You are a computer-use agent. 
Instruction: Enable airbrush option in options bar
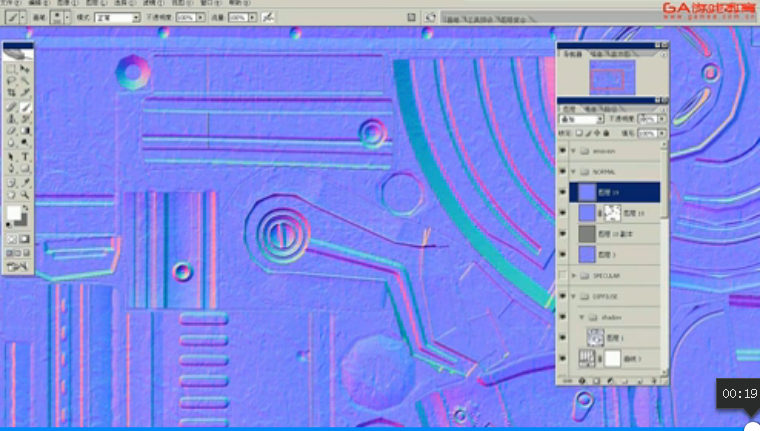[268, 17]
